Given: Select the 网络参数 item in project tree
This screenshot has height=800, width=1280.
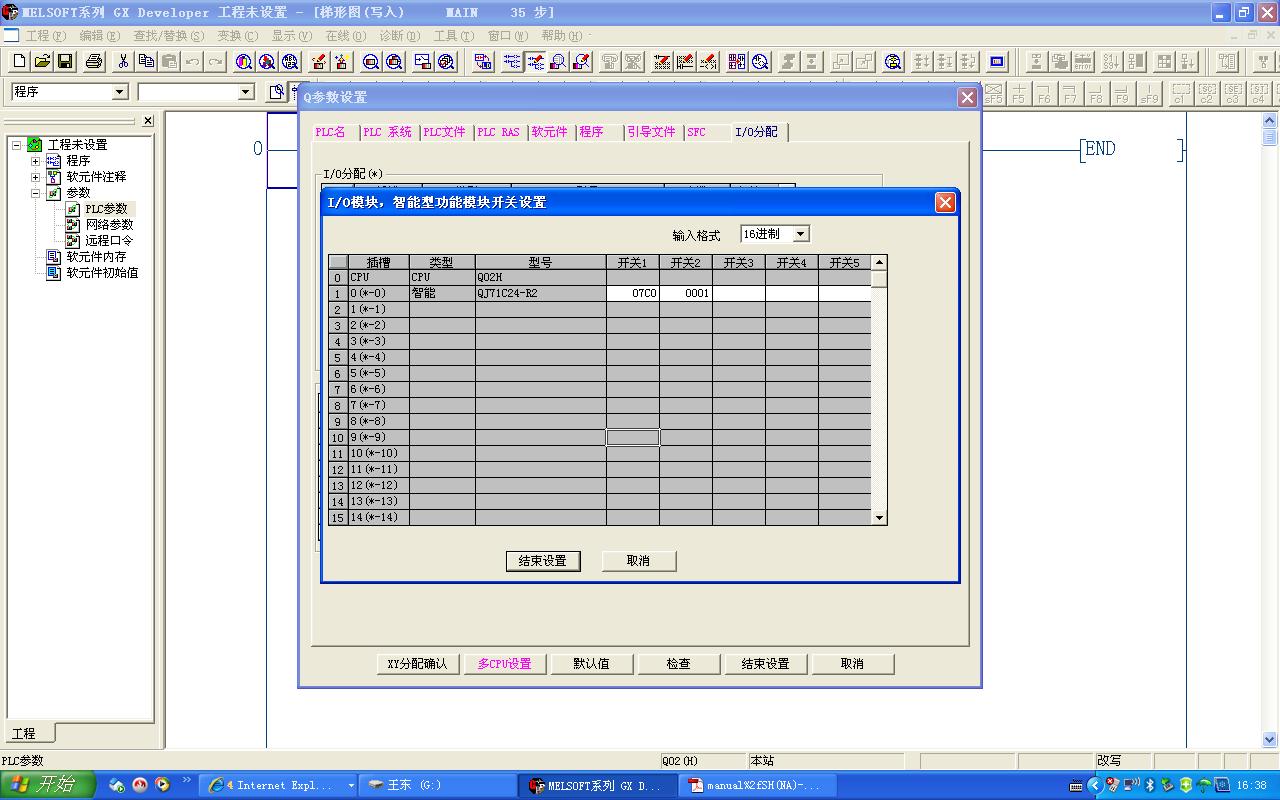Looking at the screenshot, I should pyautogui.click(x=109, y=225).
